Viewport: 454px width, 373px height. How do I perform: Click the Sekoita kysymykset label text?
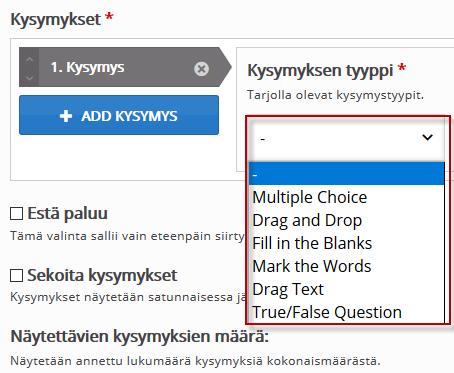pos(102,275)
